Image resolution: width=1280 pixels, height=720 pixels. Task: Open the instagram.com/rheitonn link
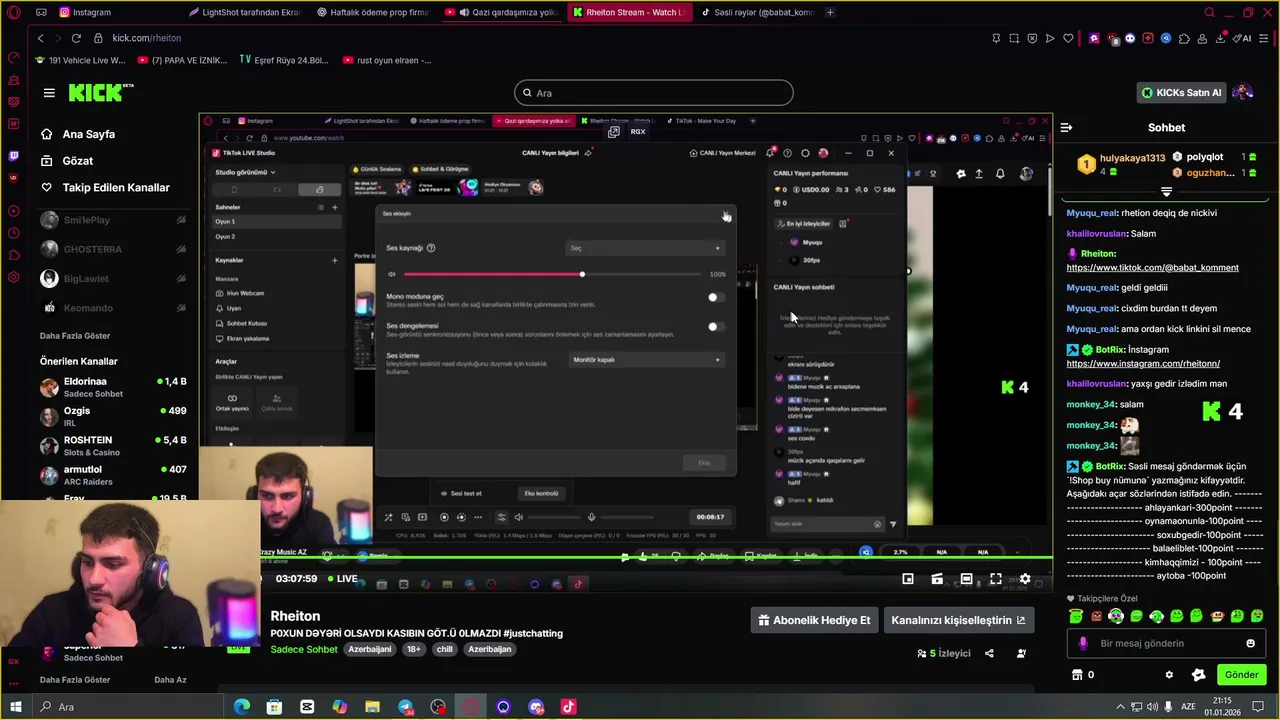[x=1143, y=364]
